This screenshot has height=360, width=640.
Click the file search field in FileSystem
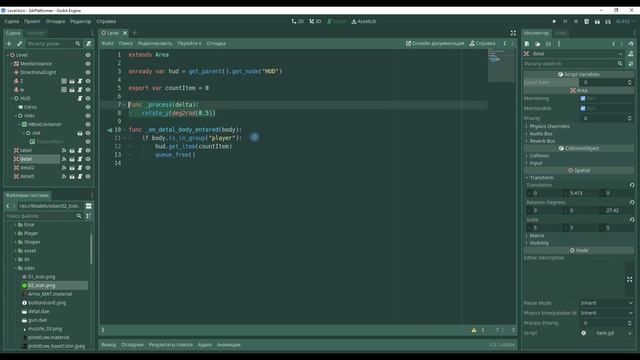point(44,216)
